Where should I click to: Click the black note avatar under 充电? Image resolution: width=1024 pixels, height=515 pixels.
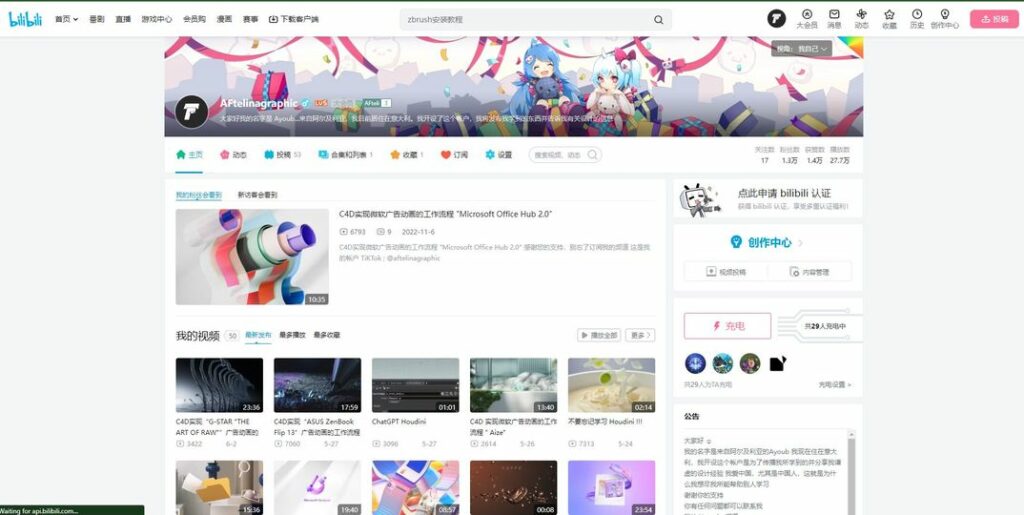[x=777, y=364]
